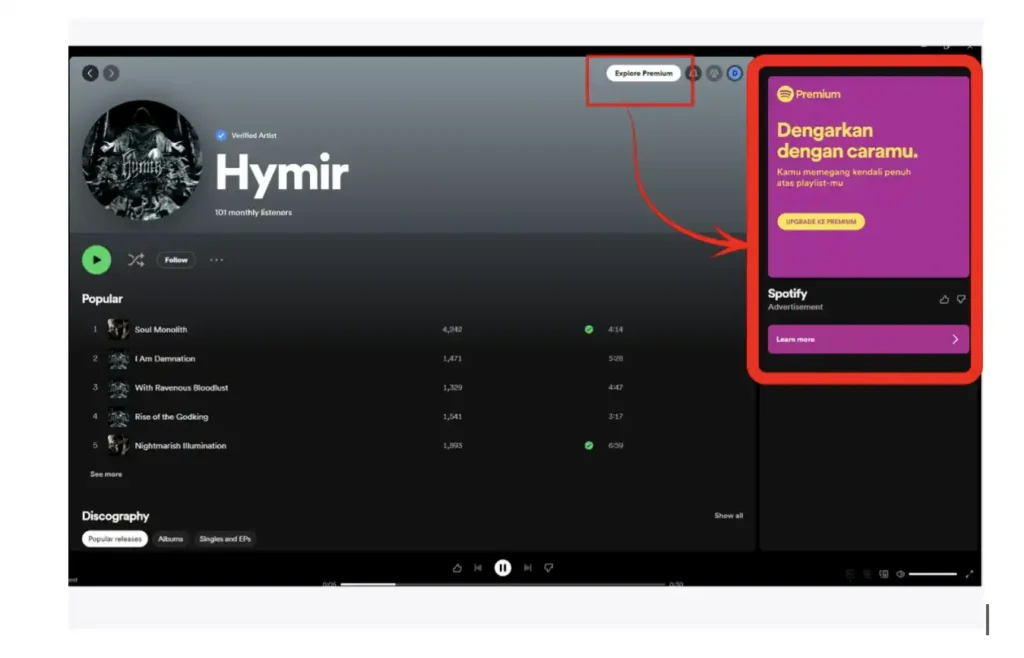Viewport: 1024px width, 658px height.
Task: Pause playback with the pause button
Action: (502, 568)
